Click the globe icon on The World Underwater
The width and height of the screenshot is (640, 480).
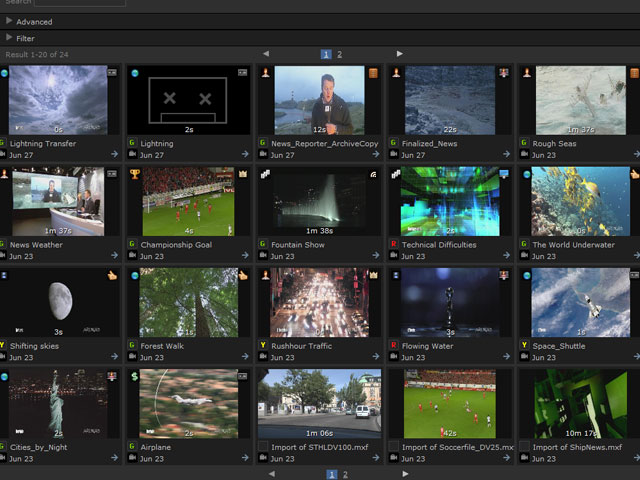click(527, 174)
